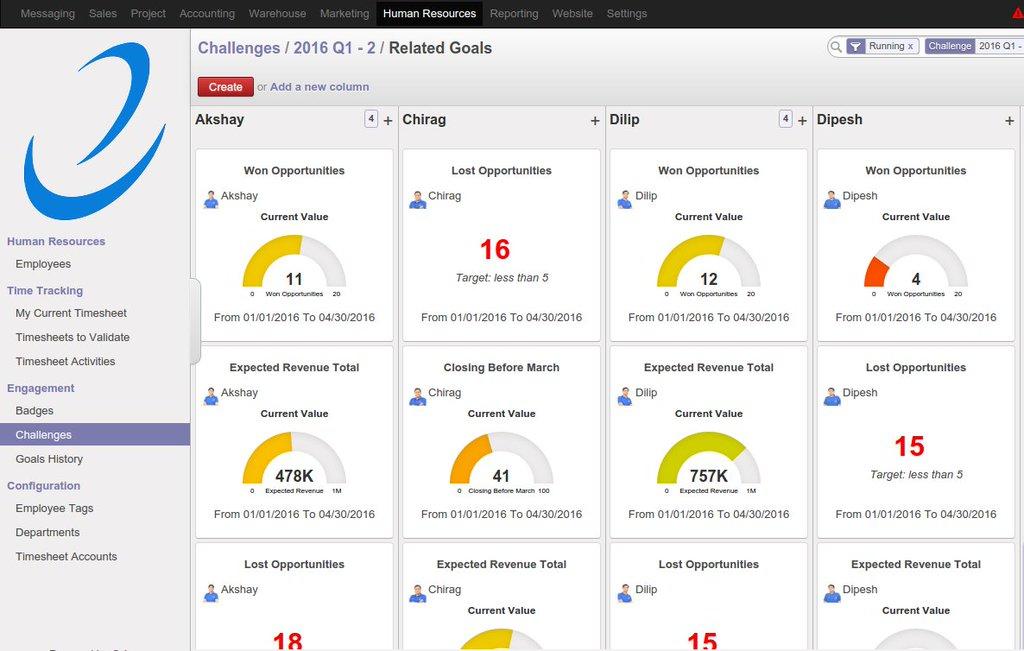Click Dilip's avatar on bottom Lost Opportunities card
The width and height of the screenshot is (1024, 651).
click(x=625, y=593)
